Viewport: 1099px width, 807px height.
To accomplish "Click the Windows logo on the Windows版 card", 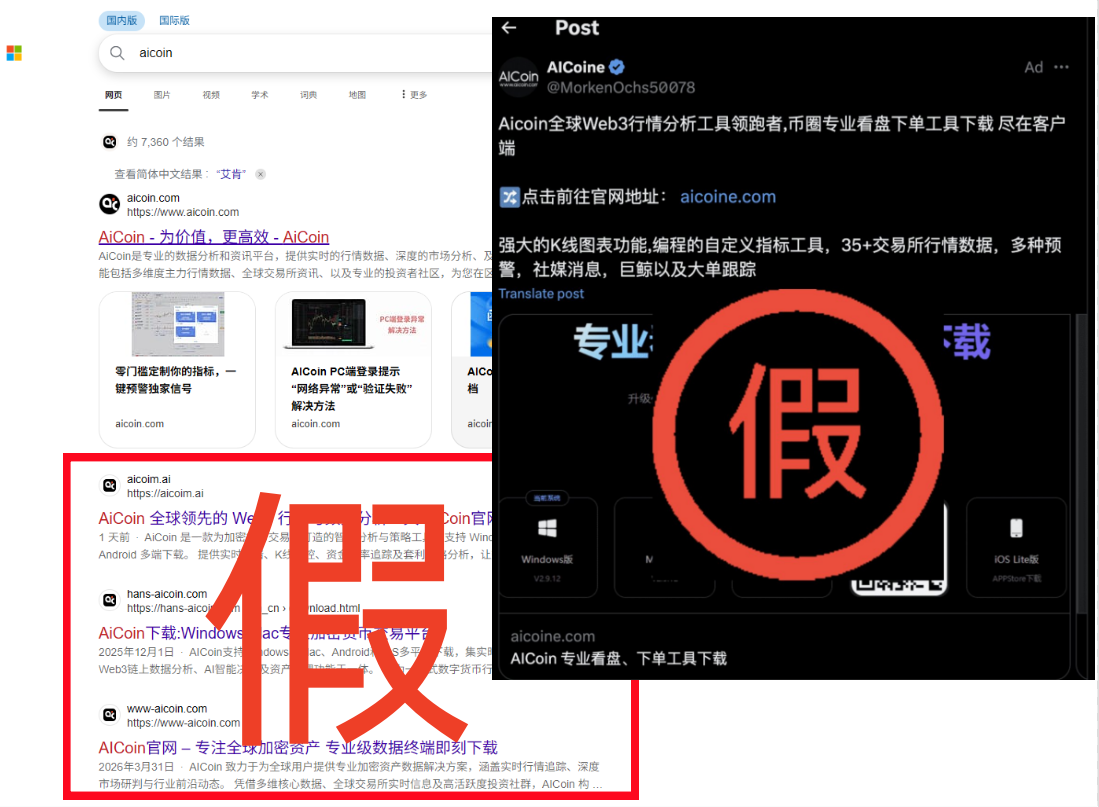I will pos(548,527).
